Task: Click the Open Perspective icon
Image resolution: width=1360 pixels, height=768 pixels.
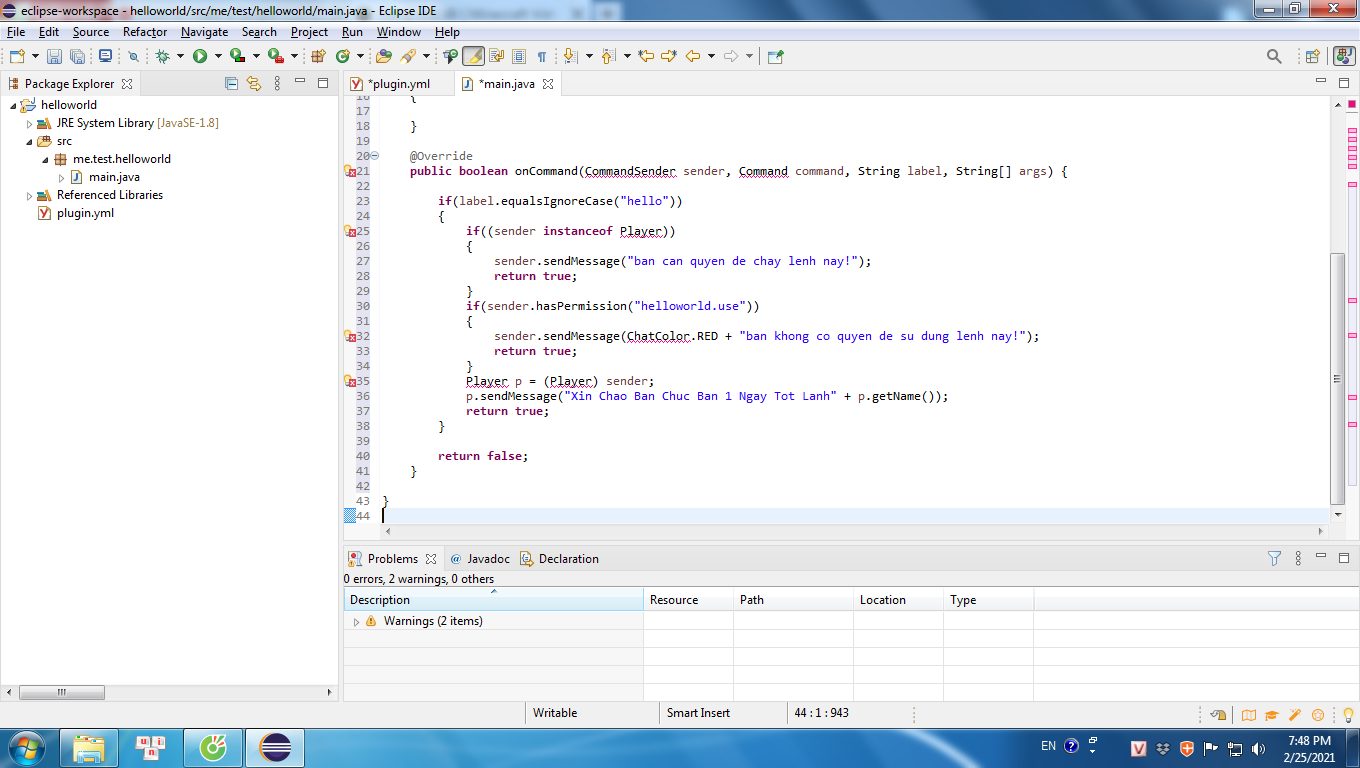Action: (1313, 56)
